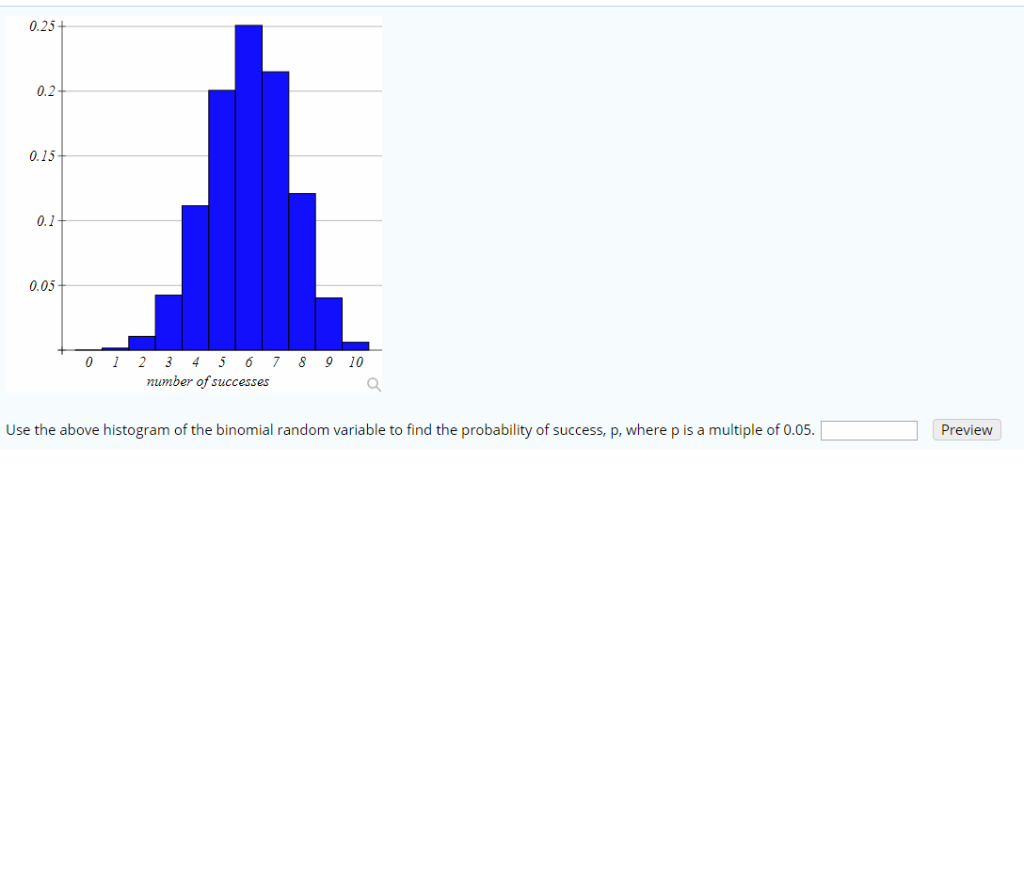Select the x-axis label '0'

click(88, 362)
